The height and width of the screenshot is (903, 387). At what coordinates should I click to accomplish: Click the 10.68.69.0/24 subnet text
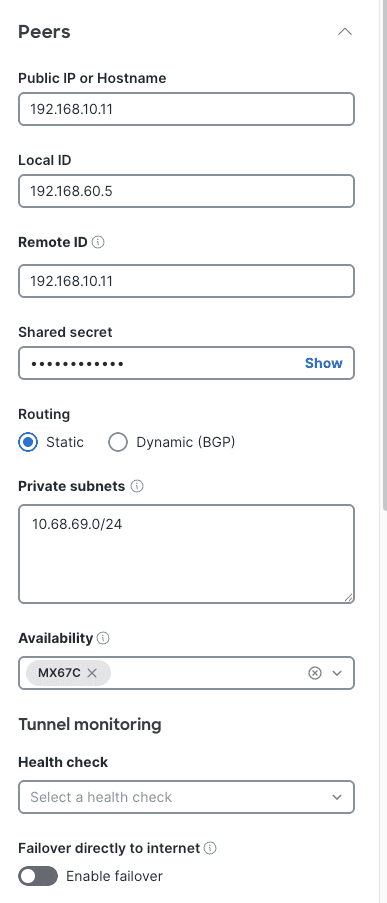click(77, 524)
